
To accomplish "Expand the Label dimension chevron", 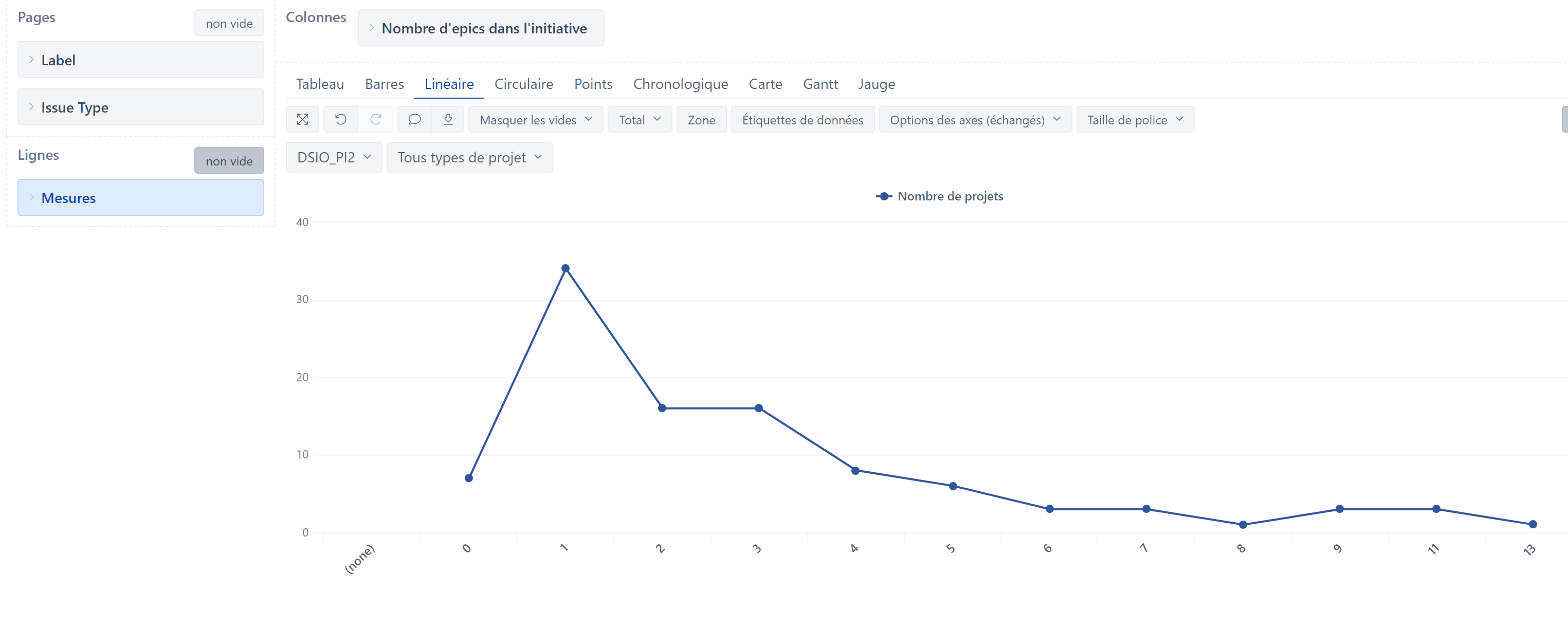I will click(31, 60).
